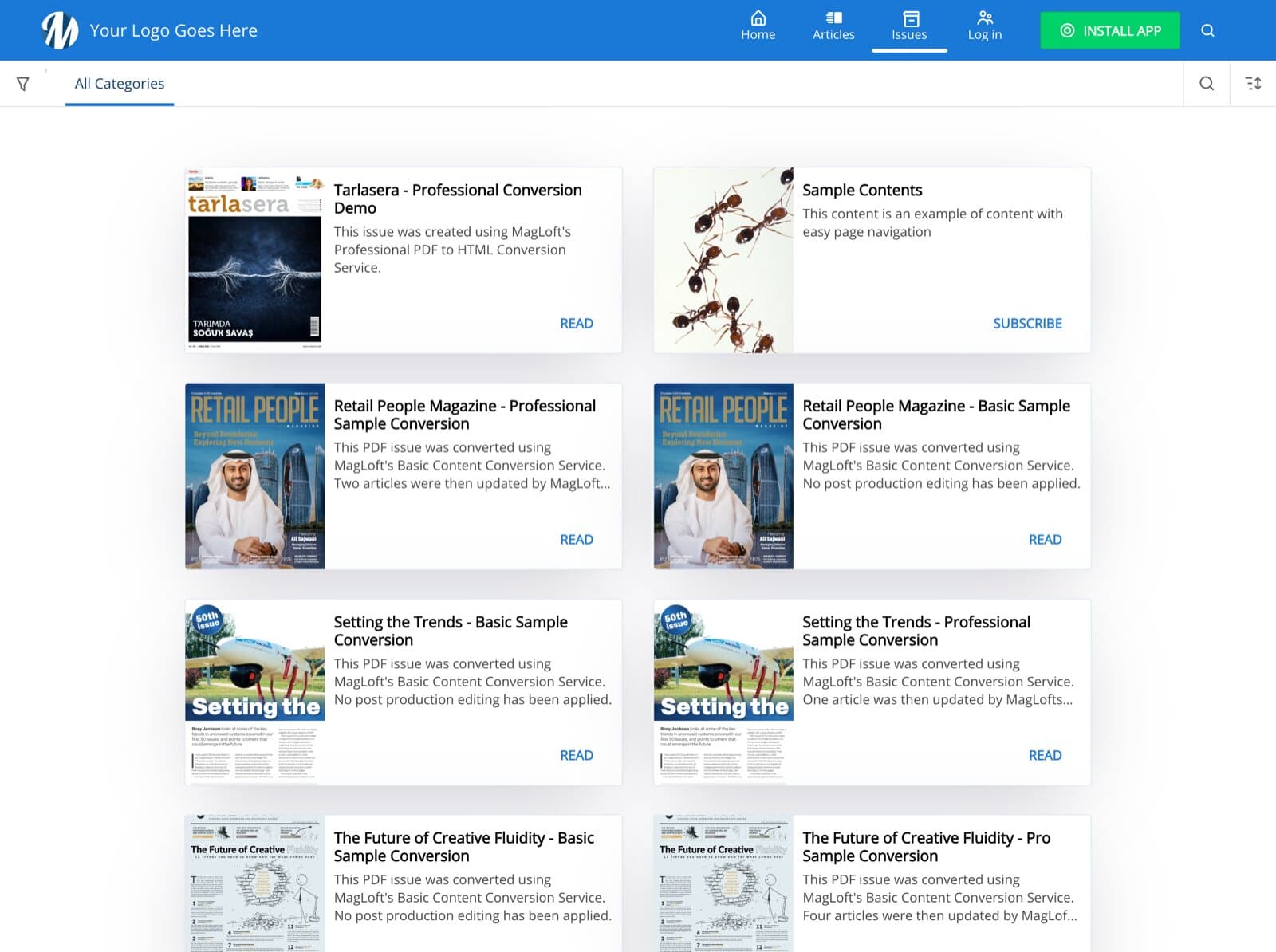Viewport: 1276px width, 952px height.
Task: Click description 'This content is an example of content'
Action: click(932, 223)
